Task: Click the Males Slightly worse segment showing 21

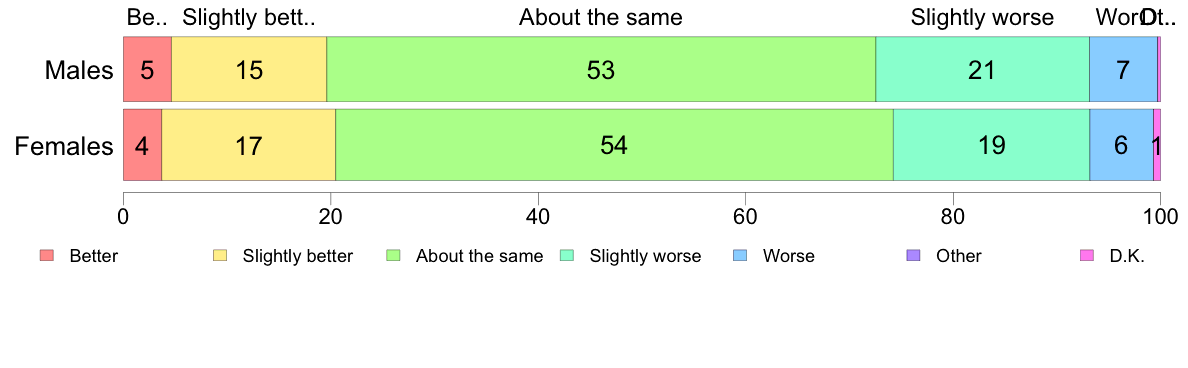Action: [983, 69]
